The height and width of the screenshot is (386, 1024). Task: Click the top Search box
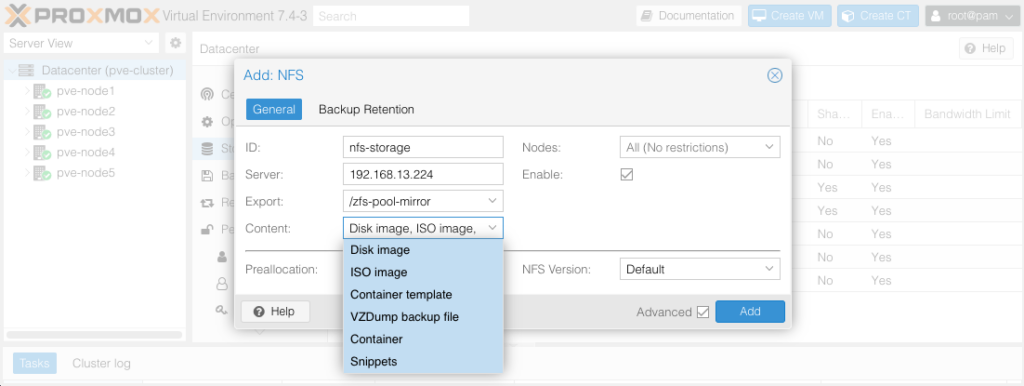(391, 16)
